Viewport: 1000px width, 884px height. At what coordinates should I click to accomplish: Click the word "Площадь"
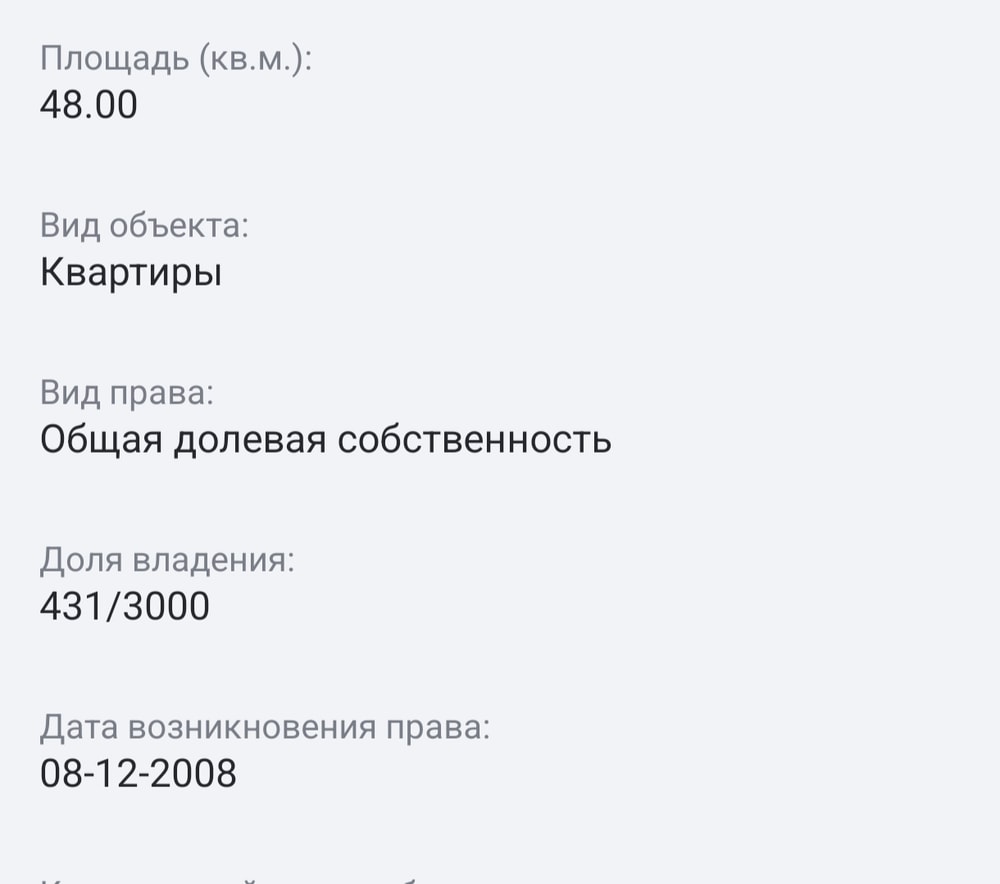click(x=114, y=59)
